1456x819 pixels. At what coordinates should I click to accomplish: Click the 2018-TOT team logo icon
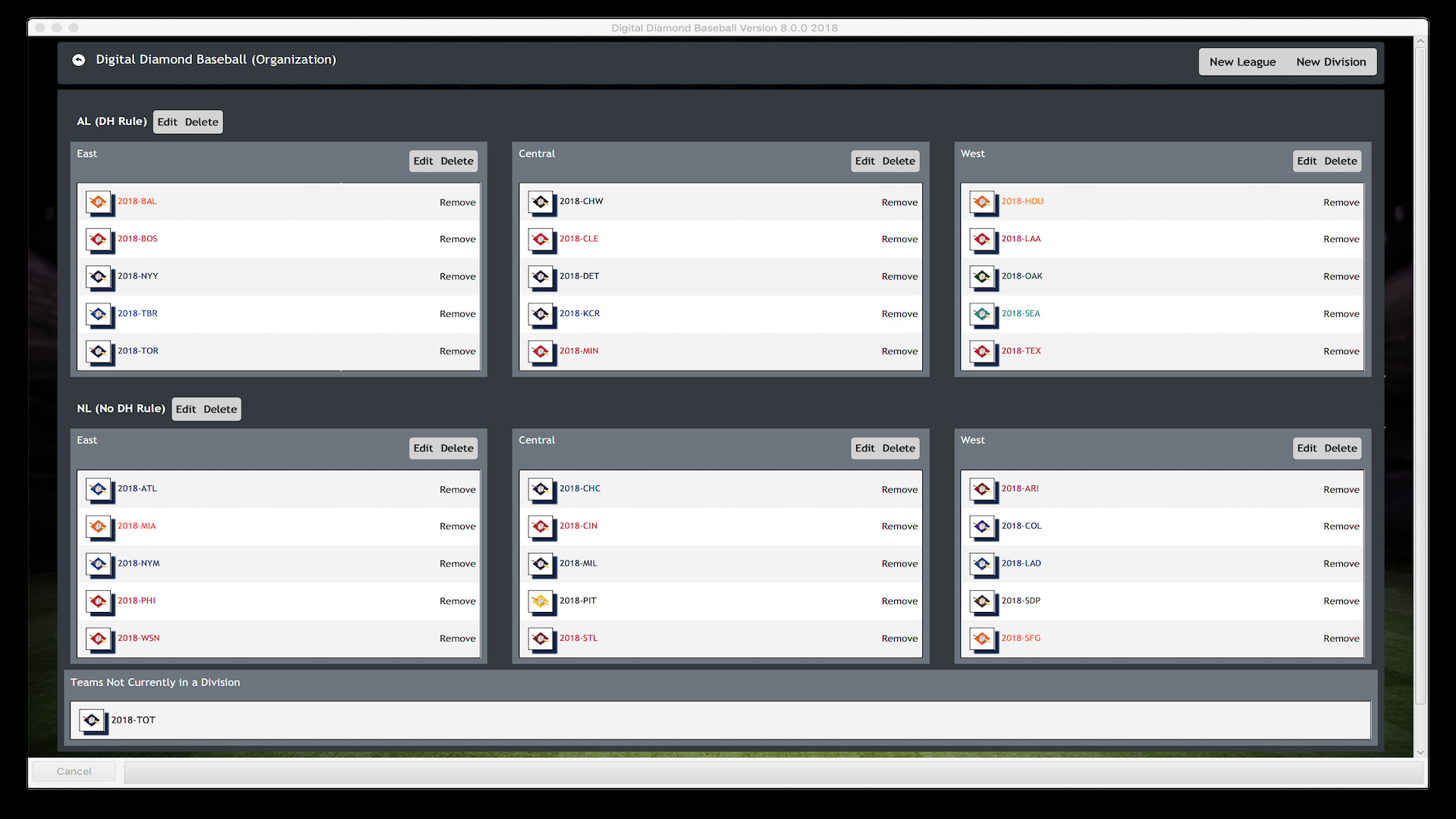click(x=93, y=720)
